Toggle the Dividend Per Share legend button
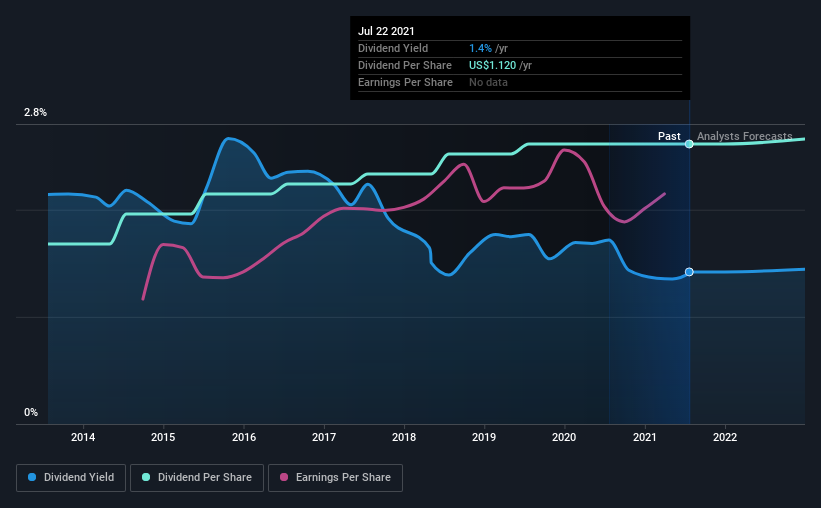821x508 pixels. 197,478
